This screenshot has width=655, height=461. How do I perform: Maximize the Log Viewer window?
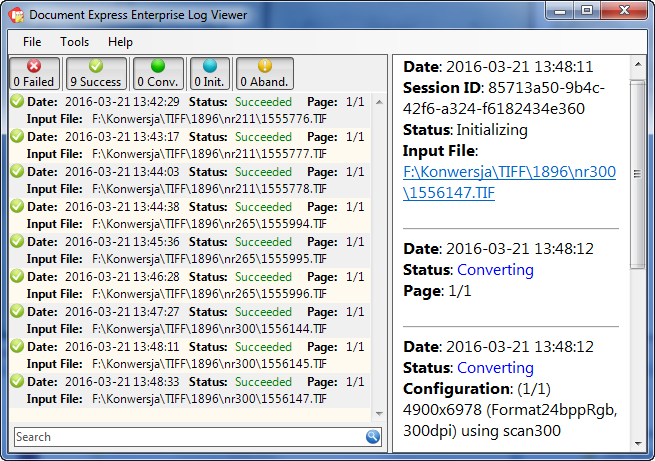pyautogui.click(x=587, y=10)
